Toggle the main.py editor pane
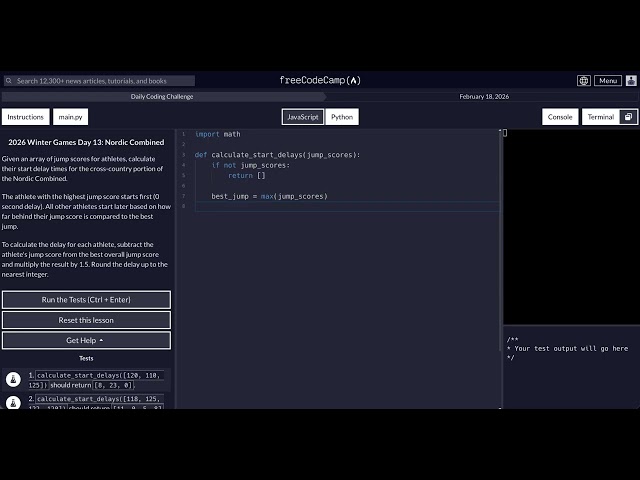The width and height of the screenshot is (640, 480). click(x=70, y=117)
